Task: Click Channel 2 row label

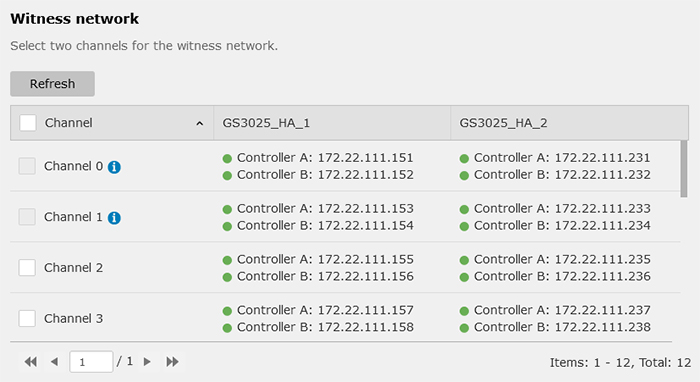Action: [x=73, y=268]
